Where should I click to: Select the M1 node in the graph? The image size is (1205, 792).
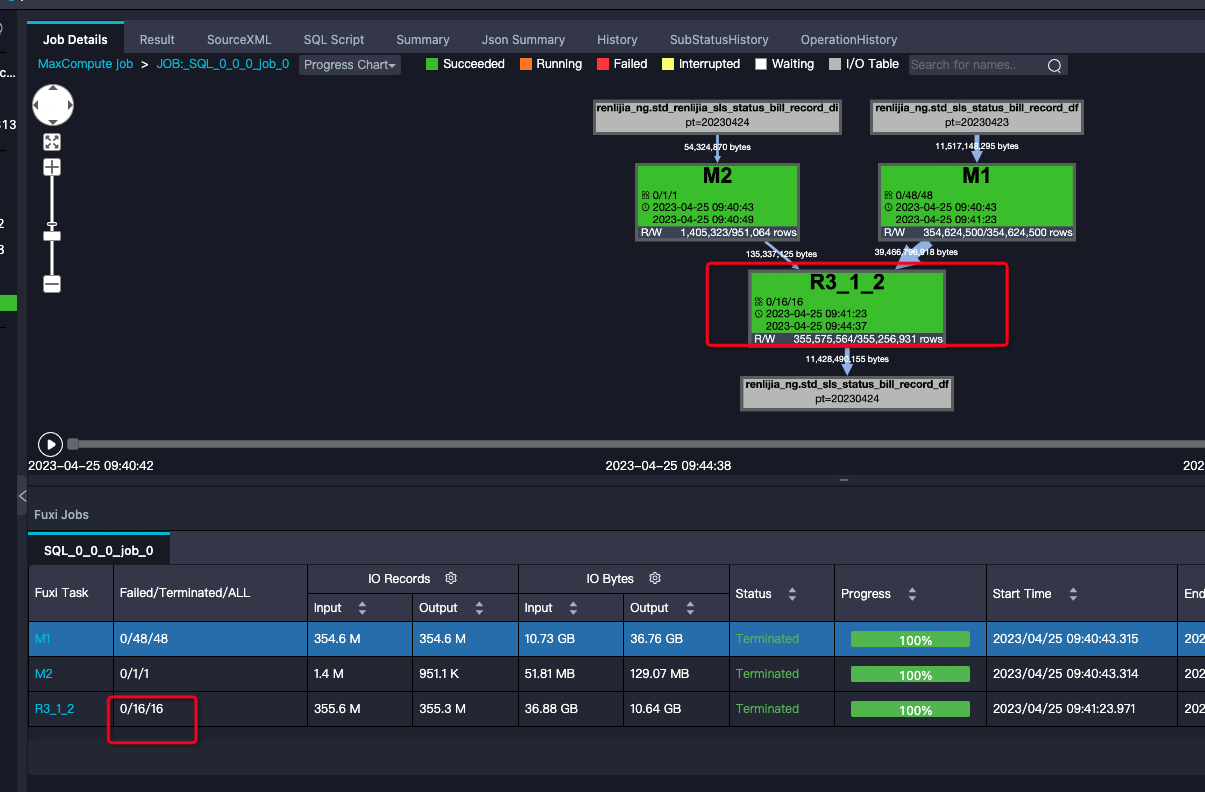click(977, 202)
